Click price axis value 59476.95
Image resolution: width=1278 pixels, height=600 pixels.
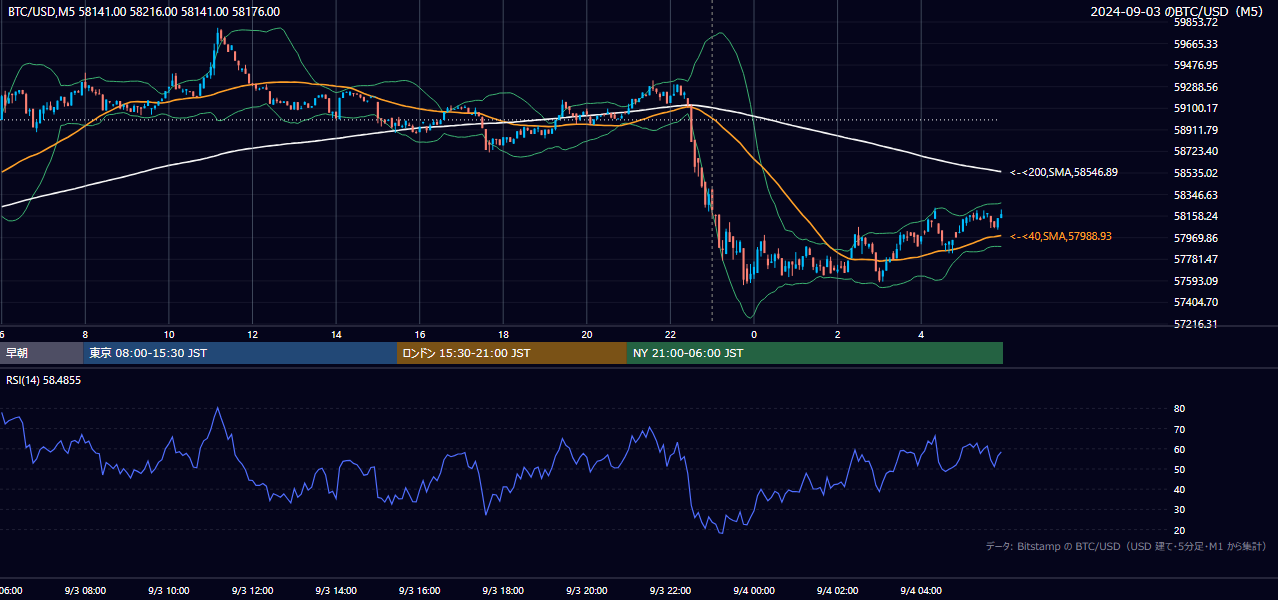[1196, 65]
